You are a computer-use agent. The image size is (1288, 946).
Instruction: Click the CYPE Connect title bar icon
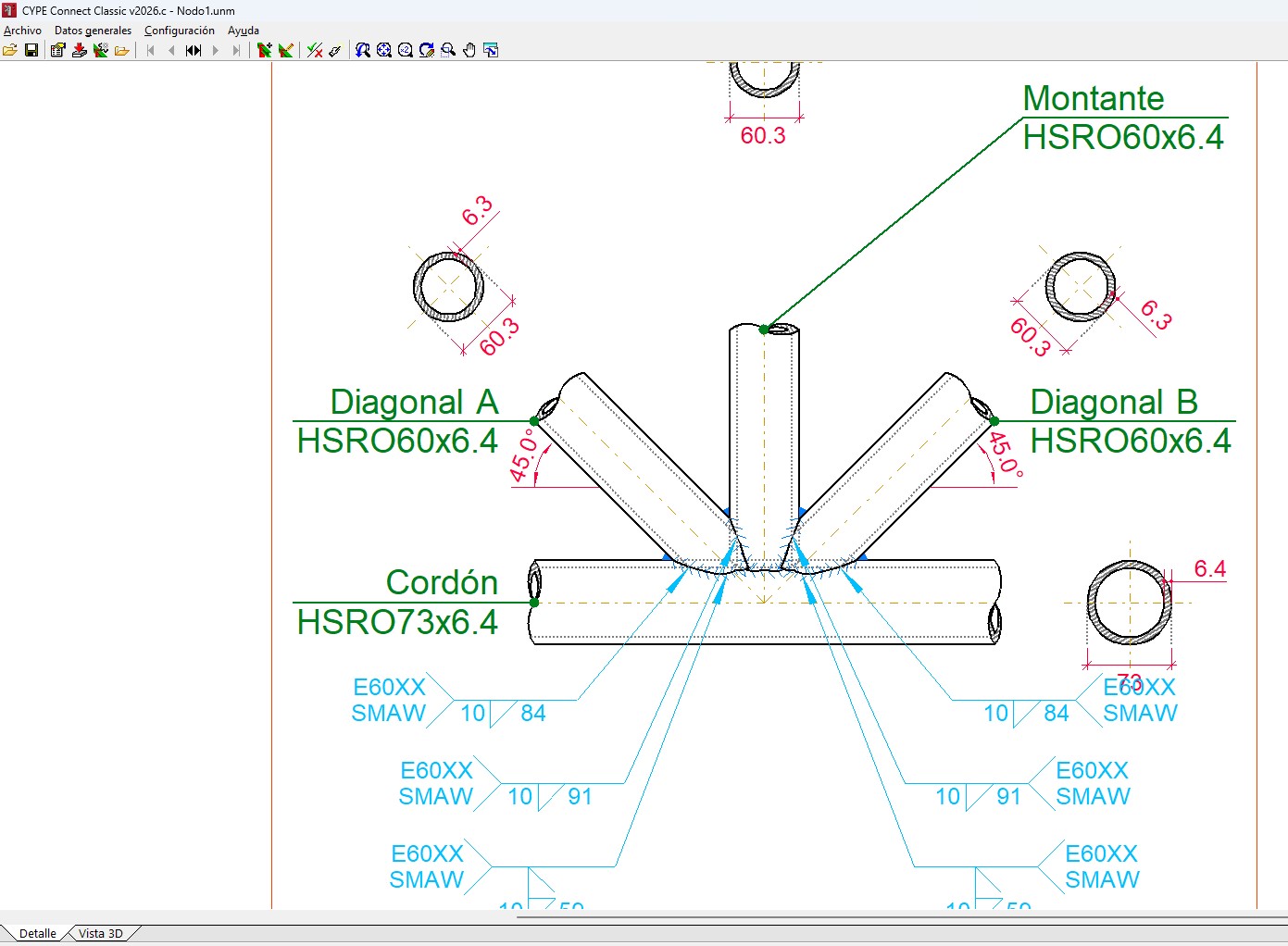[9, 10]
